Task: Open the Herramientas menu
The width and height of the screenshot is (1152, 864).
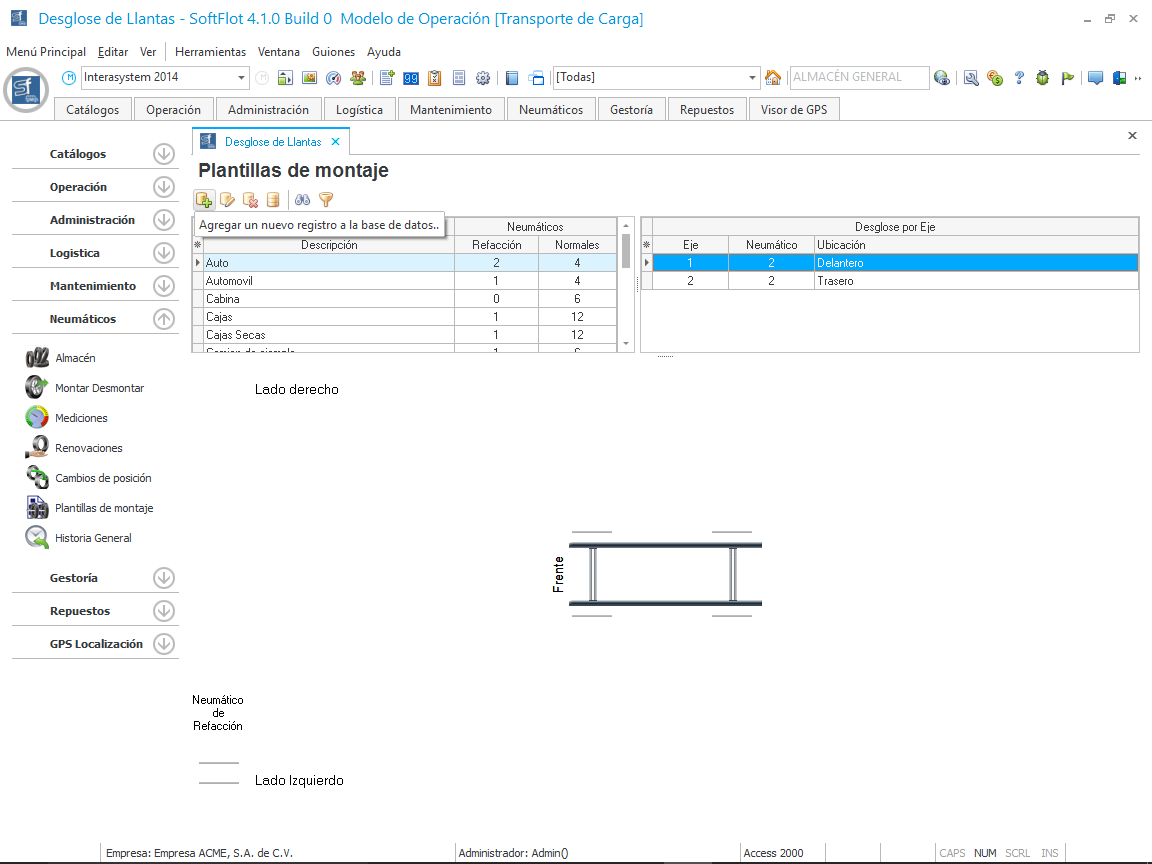Action: [210, 52]
